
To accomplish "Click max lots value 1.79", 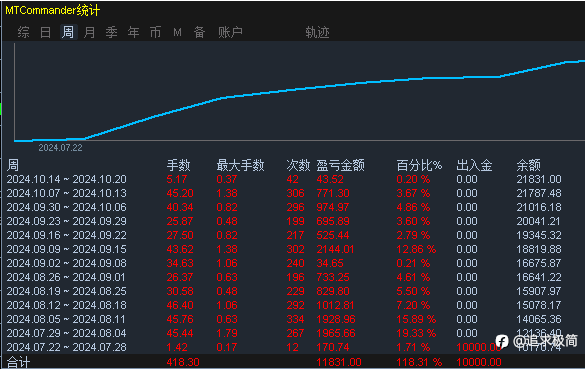I will pyautogui.click(x=227, y=333).
